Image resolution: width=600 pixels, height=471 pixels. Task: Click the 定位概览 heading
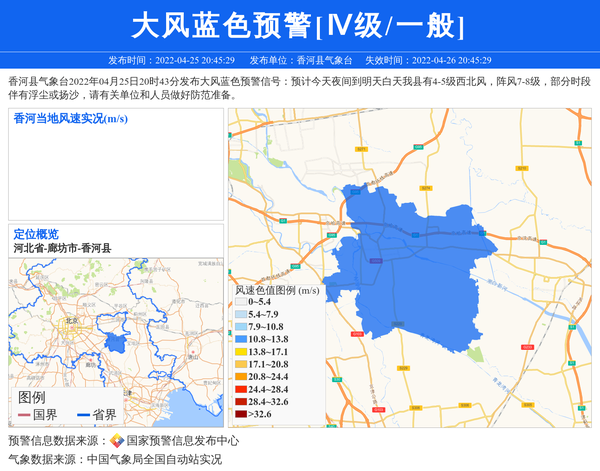[x=36, y=234]
